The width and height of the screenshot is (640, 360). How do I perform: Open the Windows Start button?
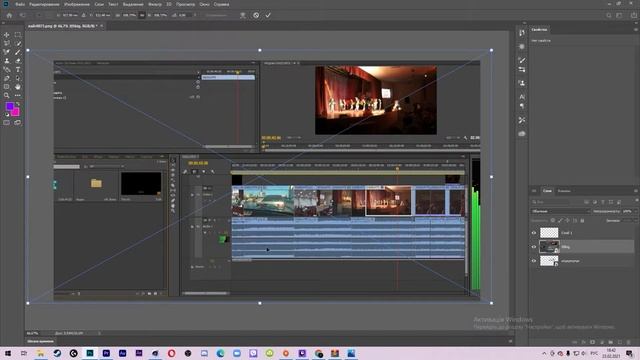[8, 353]
